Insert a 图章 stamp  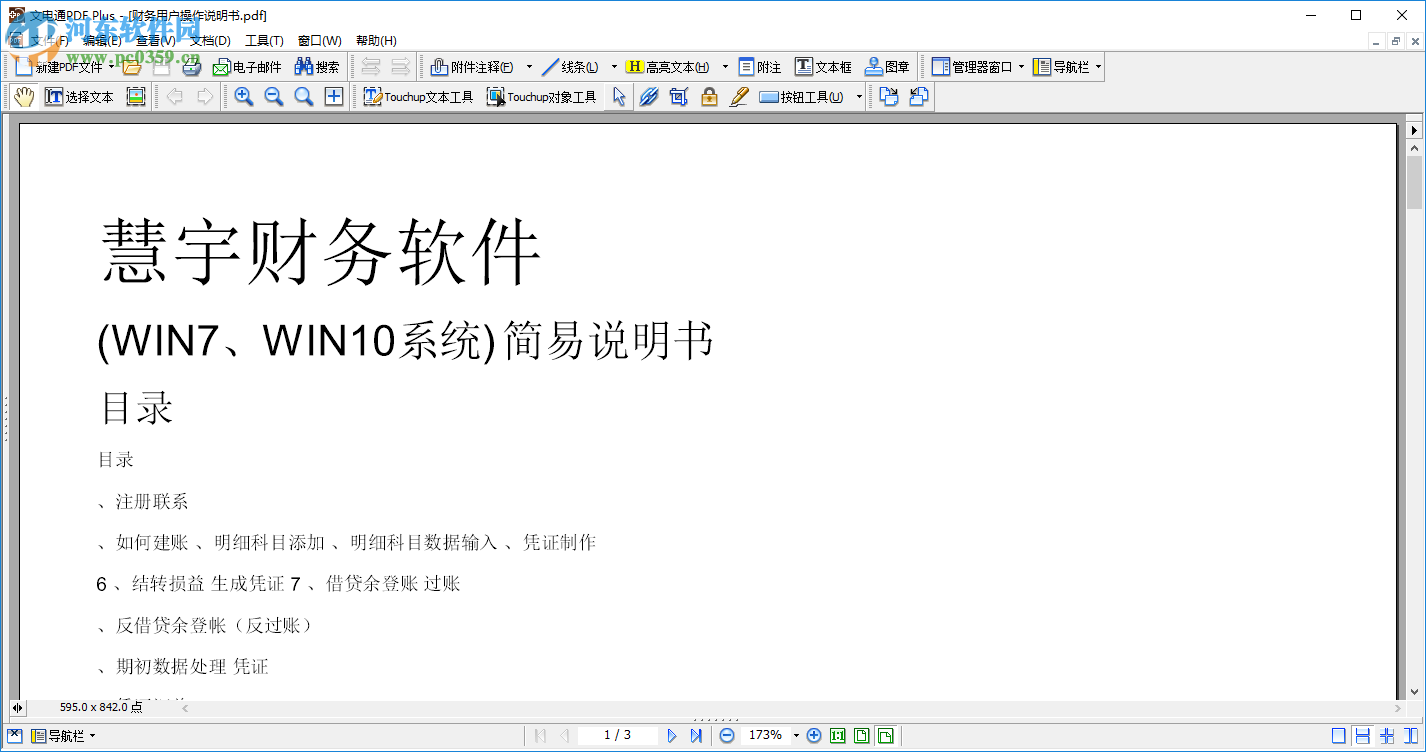884,66
